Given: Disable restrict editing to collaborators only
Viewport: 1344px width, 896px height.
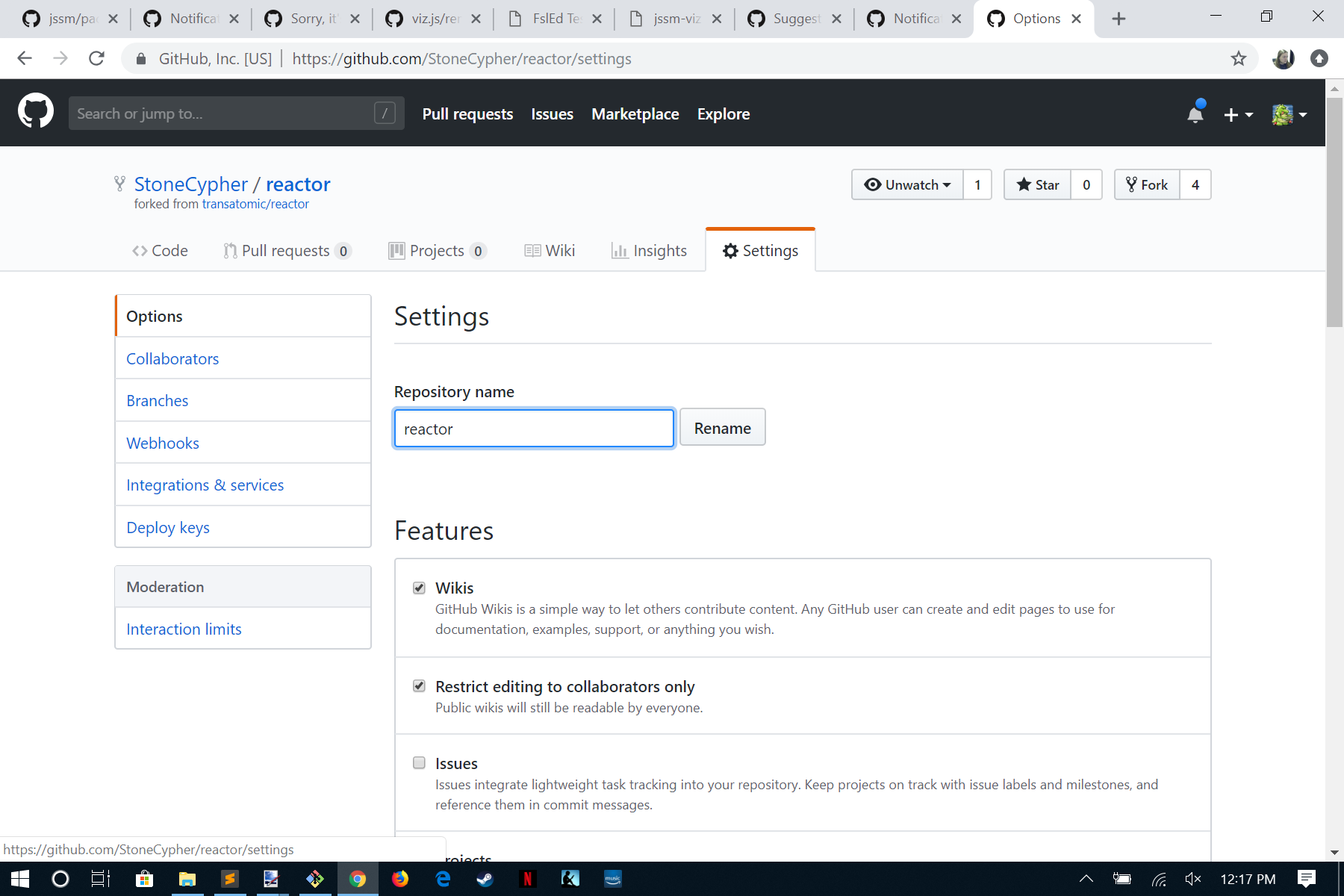Looking at the screenshot, I should pyautogui.click(x=419, y=685).
